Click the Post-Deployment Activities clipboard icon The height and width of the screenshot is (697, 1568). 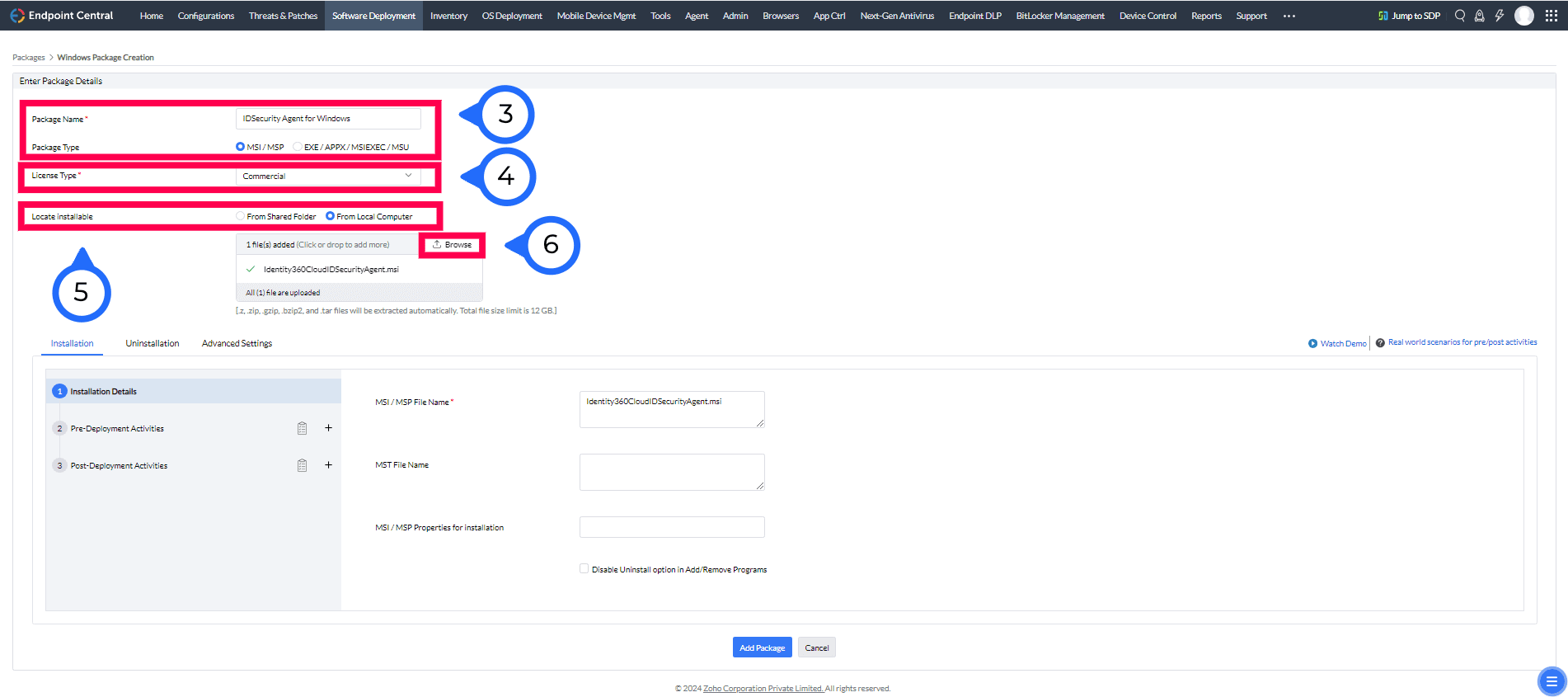[x=303, y=465]
